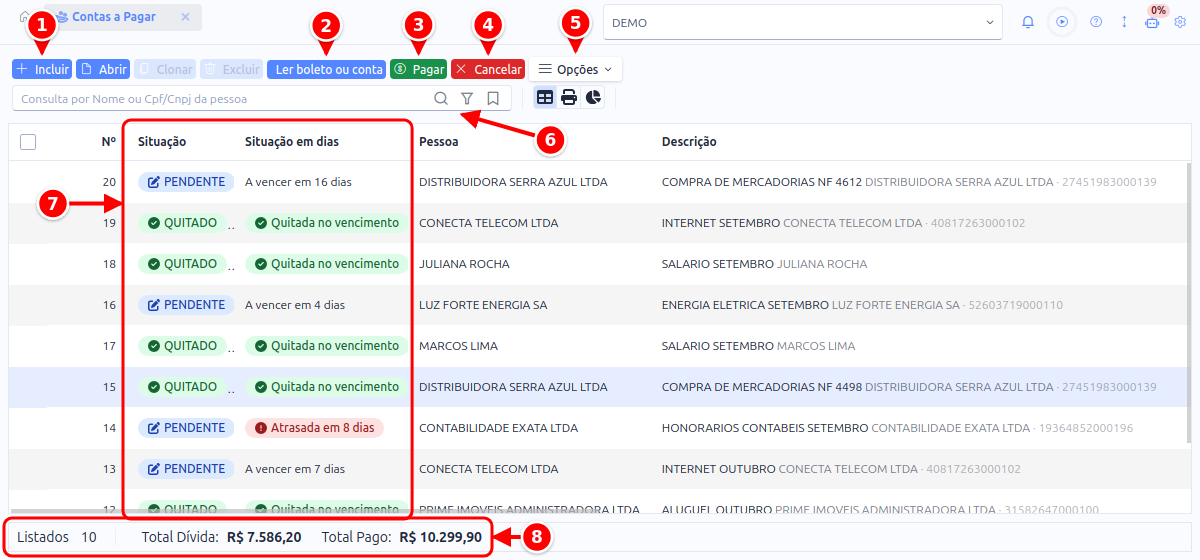Click the red Cancelar button
The height and width of the screenshot is (560, 1200).
click(x=488, y=69)
